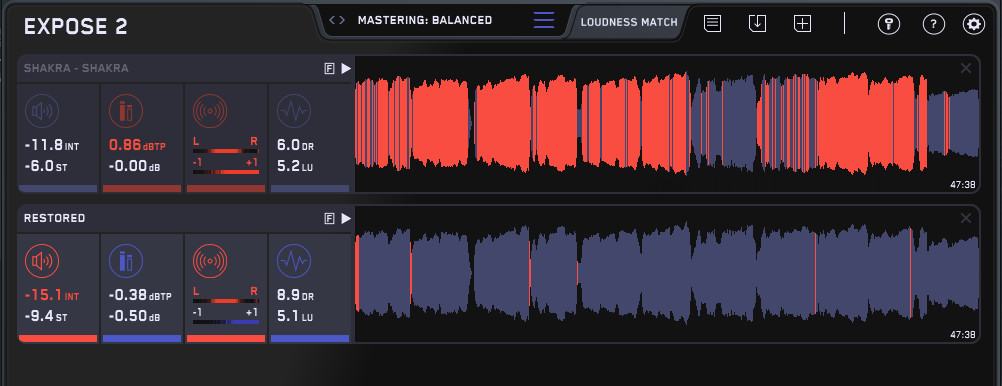Toggle the F button on Restored track

330,219
